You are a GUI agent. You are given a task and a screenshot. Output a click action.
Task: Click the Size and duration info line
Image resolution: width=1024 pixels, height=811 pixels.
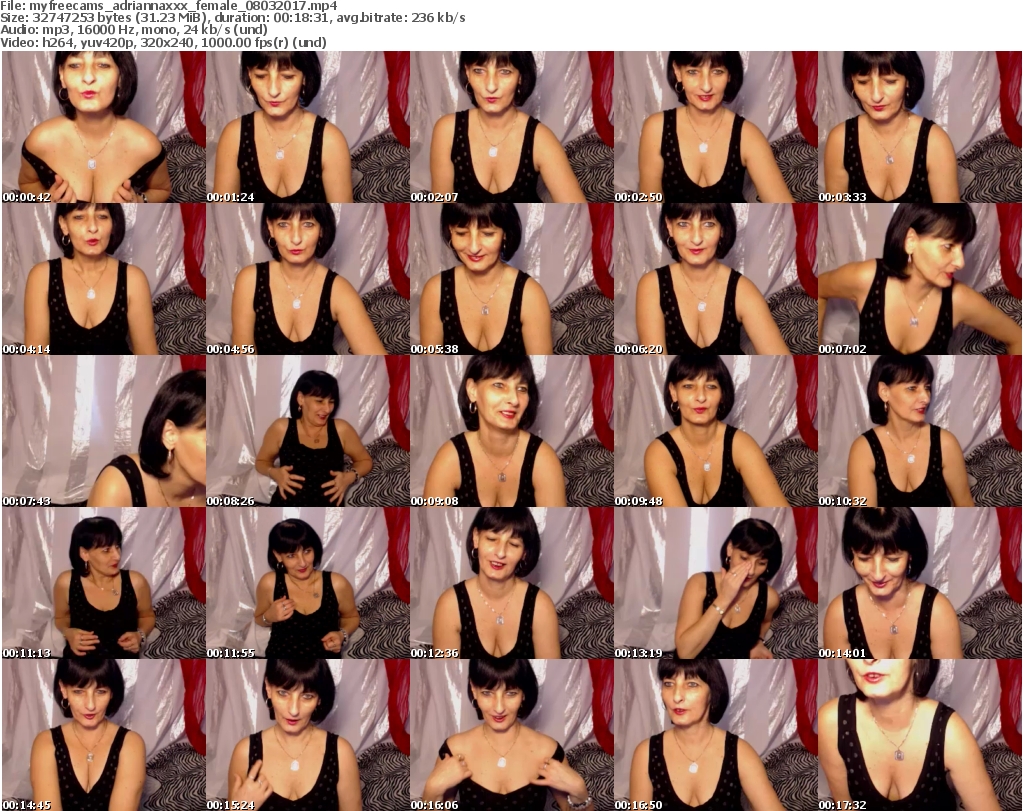click(232, 18)
